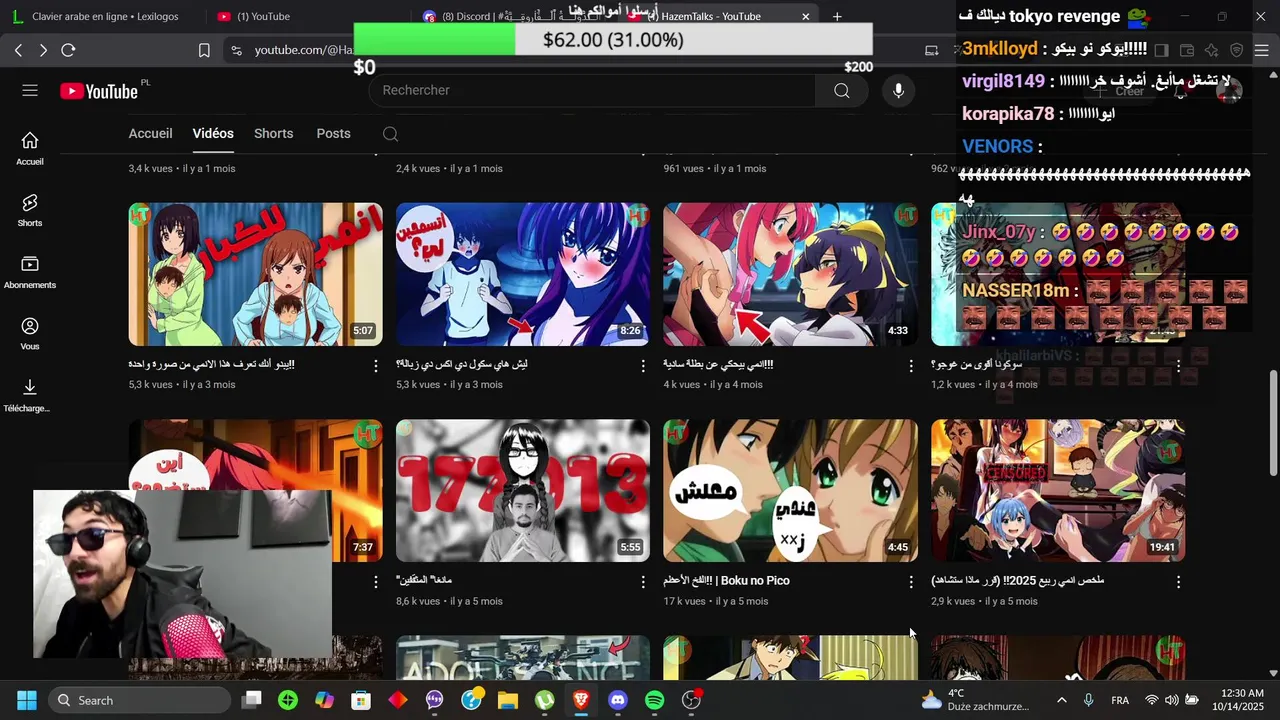Open options menu for Boku no Pico video

[x=911, y=582]
